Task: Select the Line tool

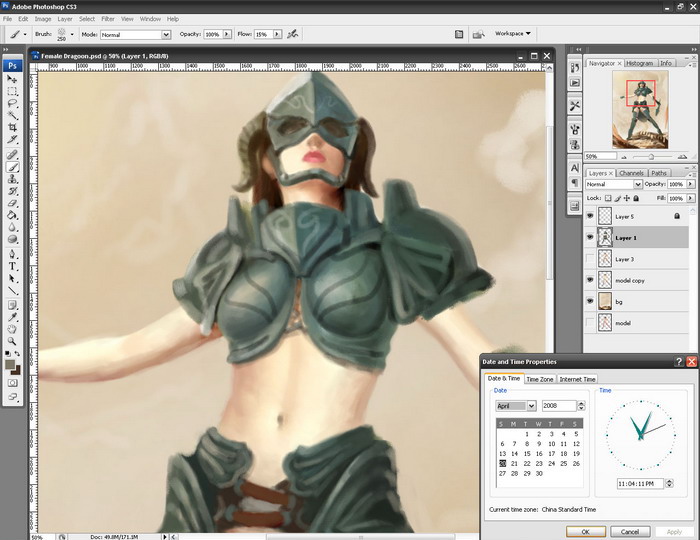Action: 12,291
